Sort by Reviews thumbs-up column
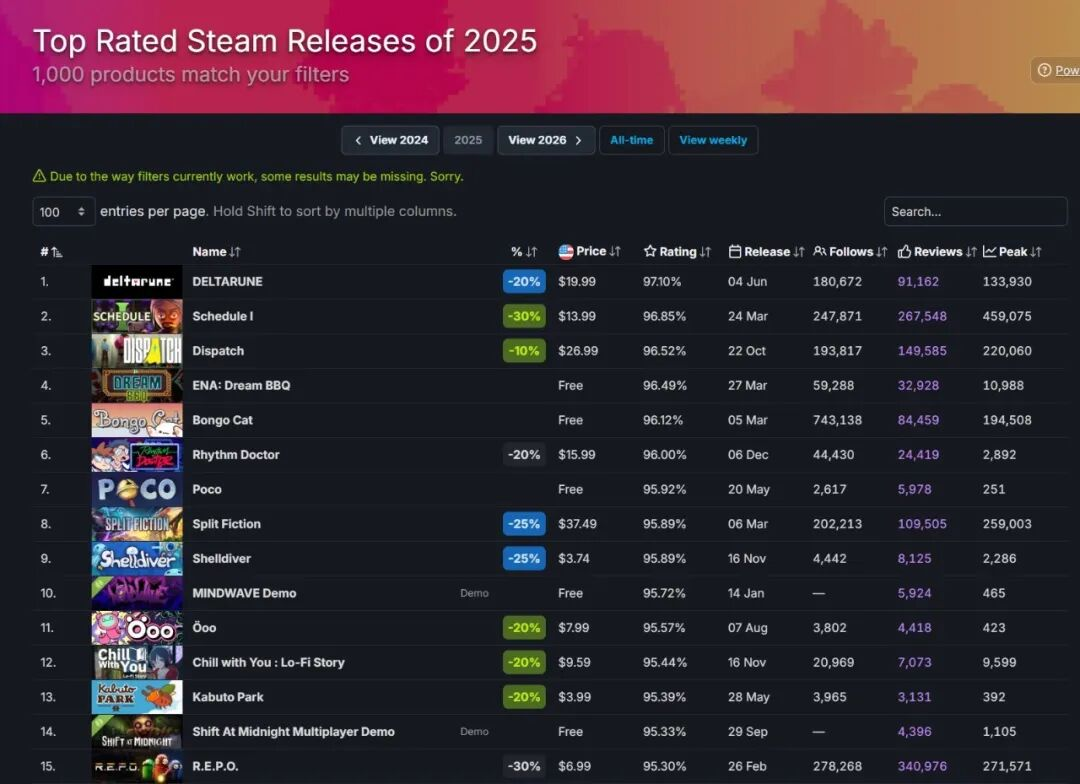 point(936,252)
